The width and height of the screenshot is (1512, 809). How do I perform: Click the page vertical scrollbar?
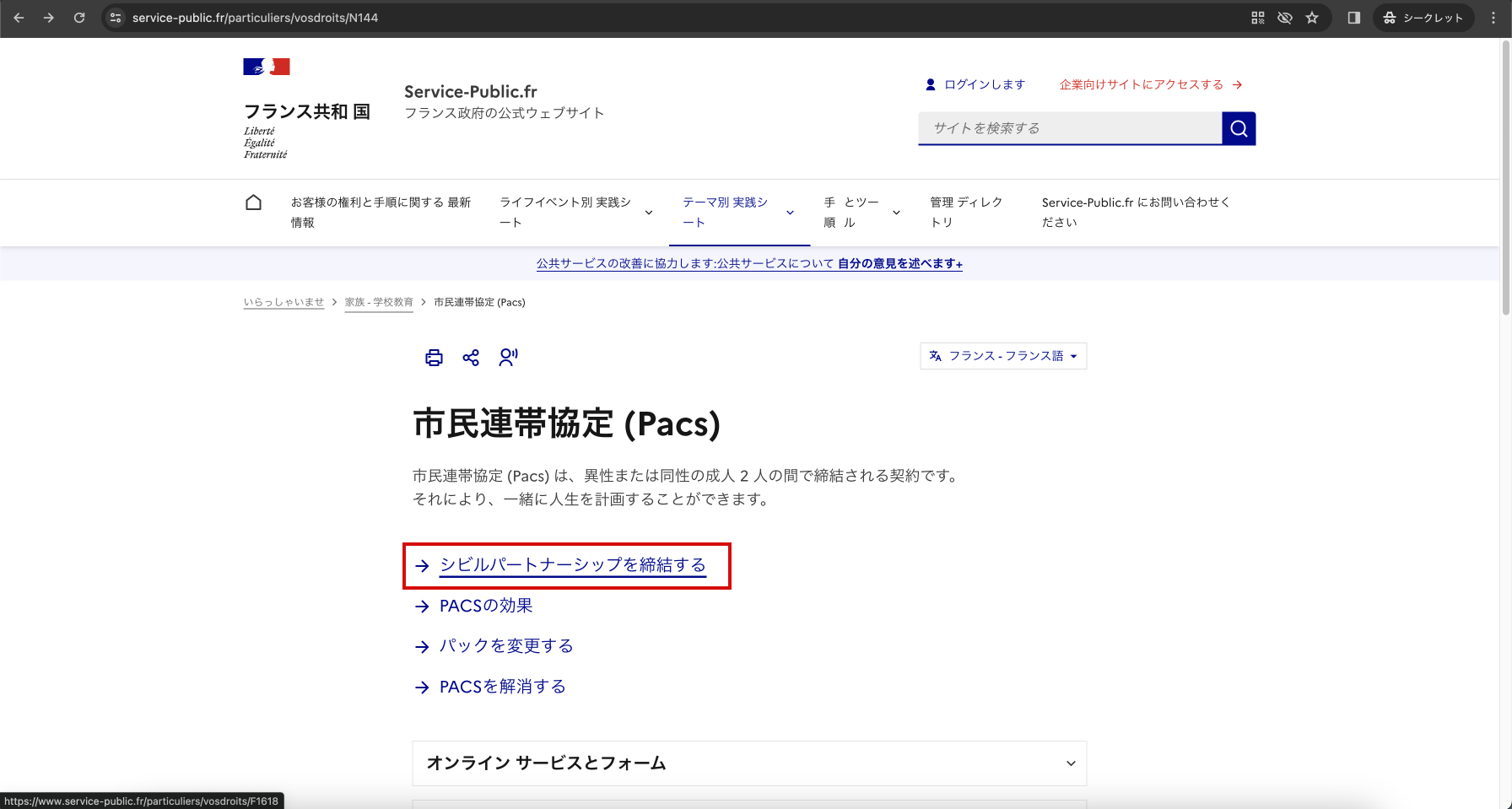(1505, 179)
